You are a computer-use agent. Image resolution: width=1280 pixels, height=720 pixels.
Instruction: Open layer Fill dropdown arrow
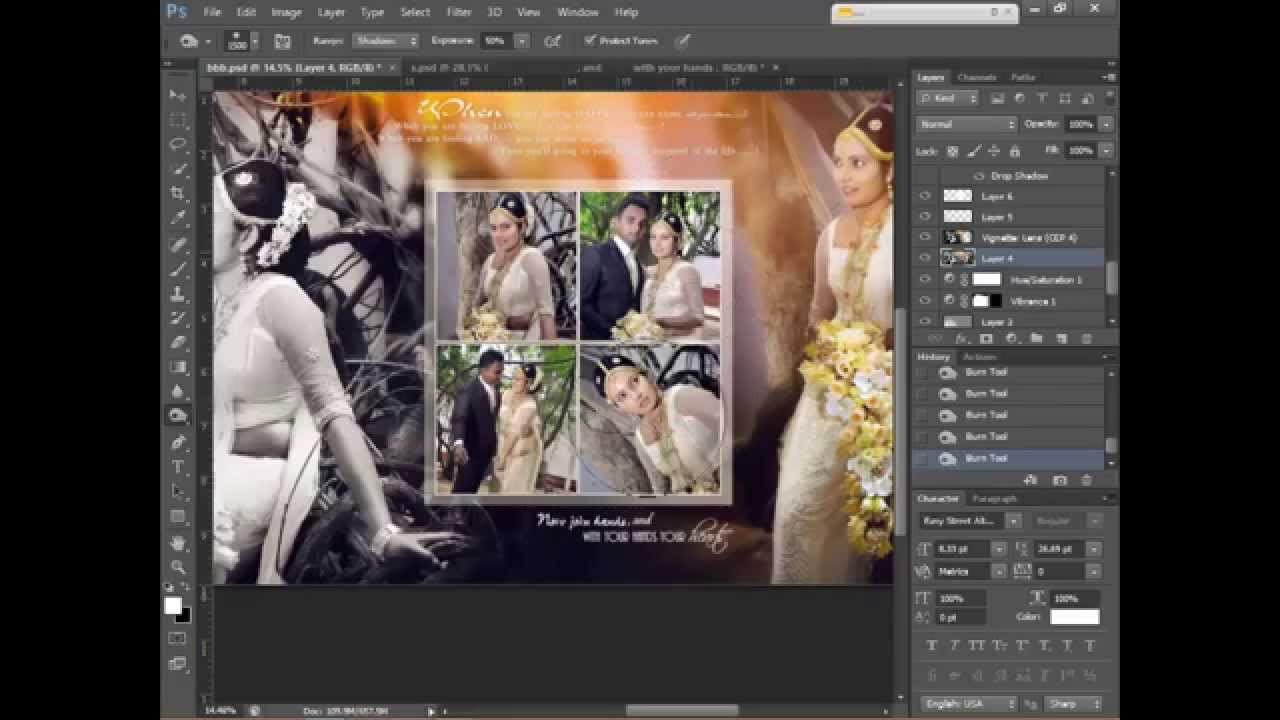tap(1106, 150)
